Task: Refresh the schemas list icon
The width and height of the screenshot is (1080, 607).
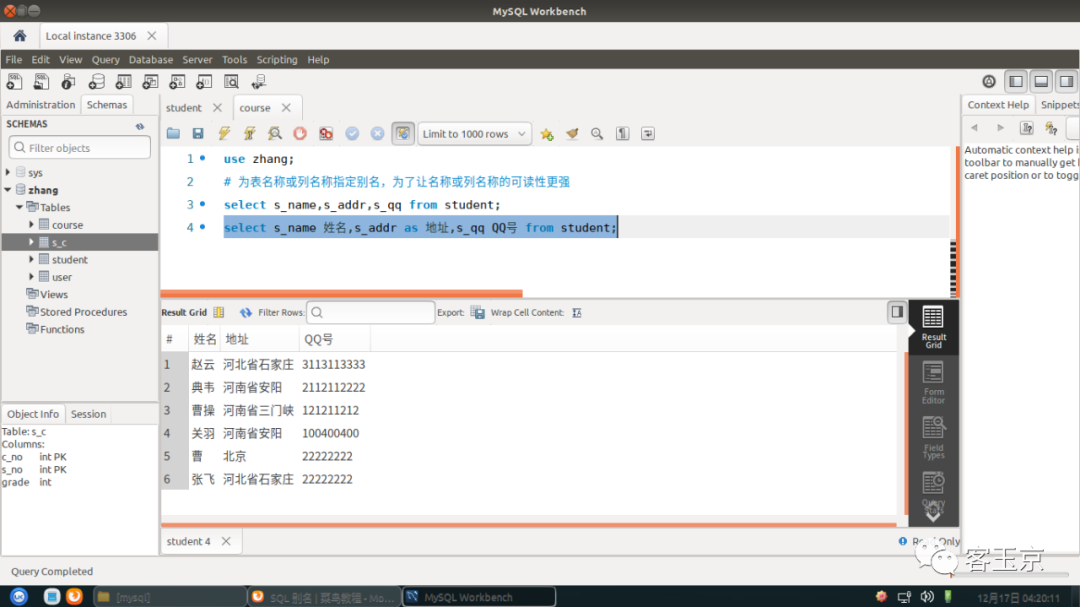Action: click(x=140, y=126)
